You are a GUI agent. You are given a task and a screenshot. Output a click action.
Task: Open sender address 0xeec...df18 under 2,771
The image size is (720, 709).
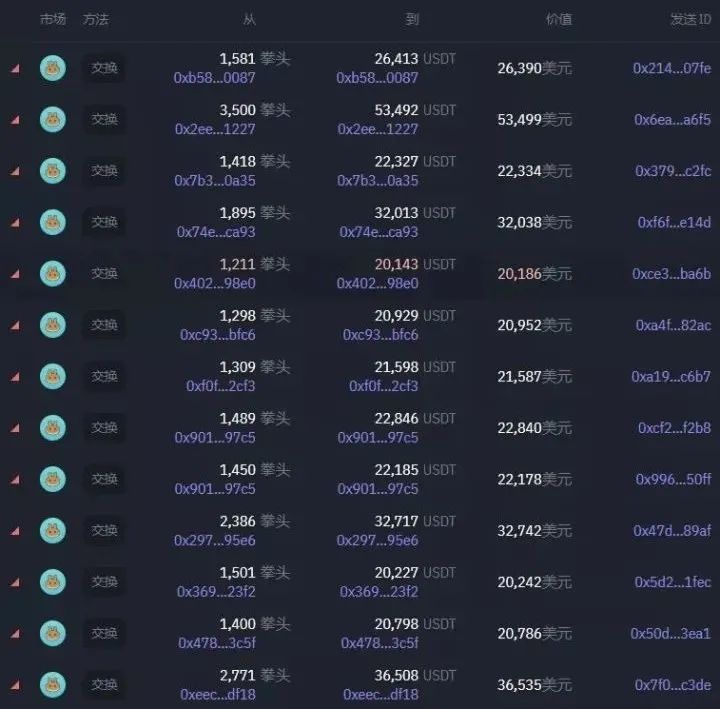click(218, 695)
